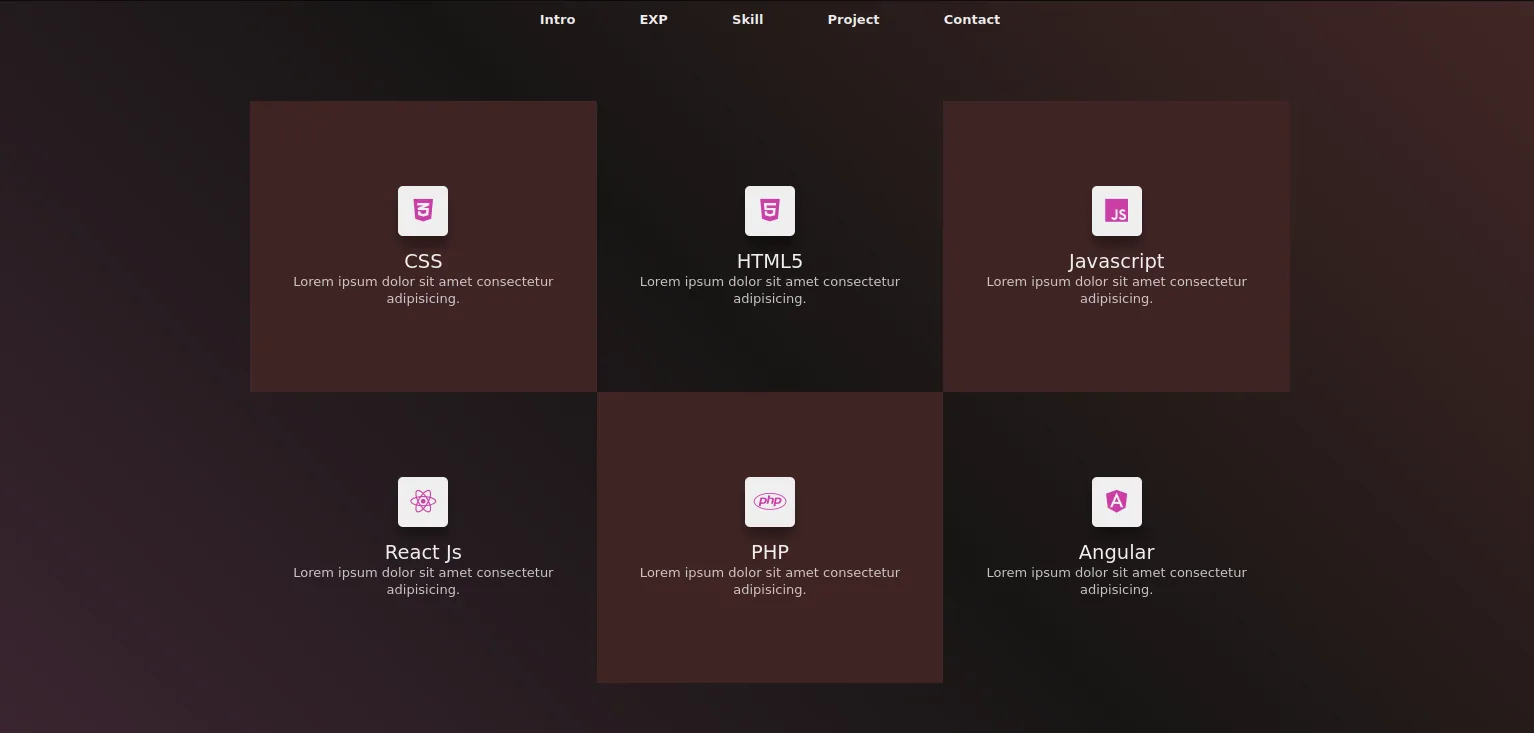The height and width of the screenshot is (733, 1534).
Task: Click the React atom icon
Action: click(423, 502)
